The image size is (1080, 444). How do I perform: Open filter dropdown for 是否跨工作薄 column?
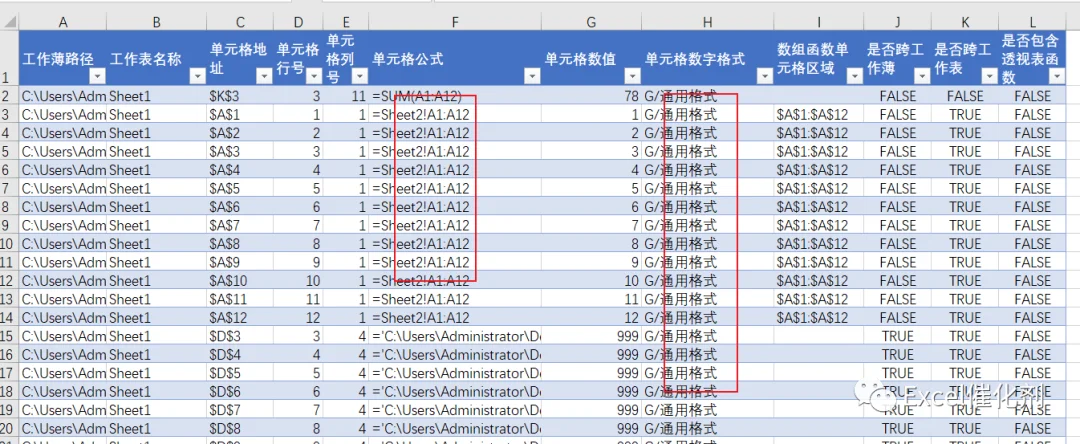[x=922, y=76]
